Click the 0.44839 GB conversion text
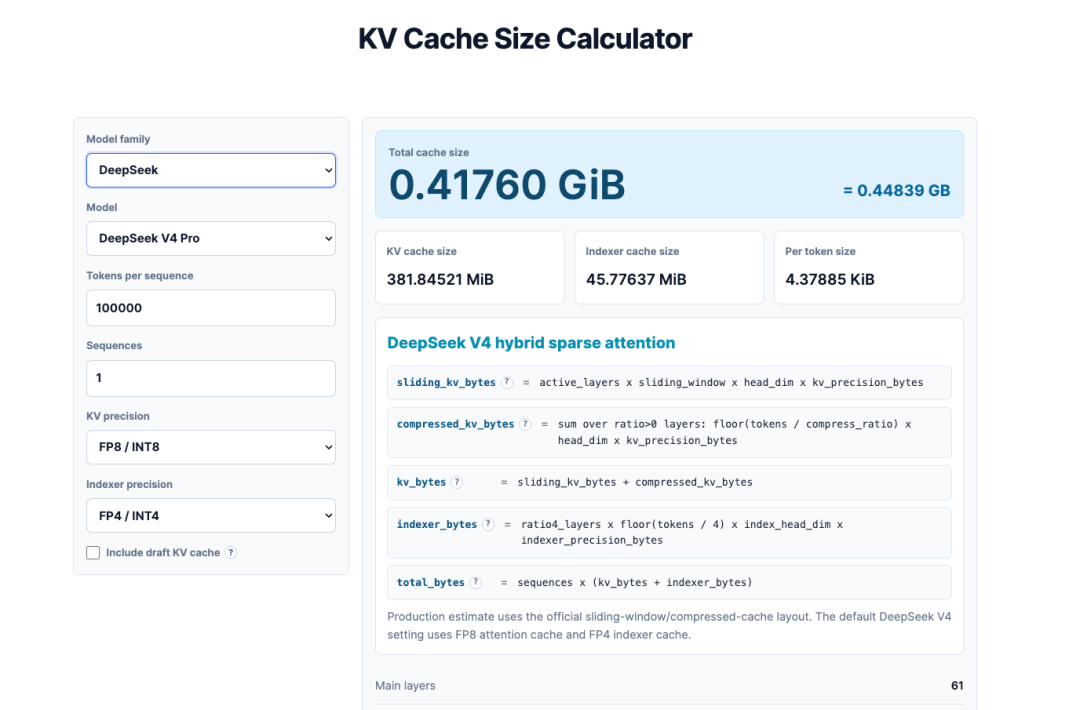Viewport: 1080px width, 710px height. [x=897, y=191]
